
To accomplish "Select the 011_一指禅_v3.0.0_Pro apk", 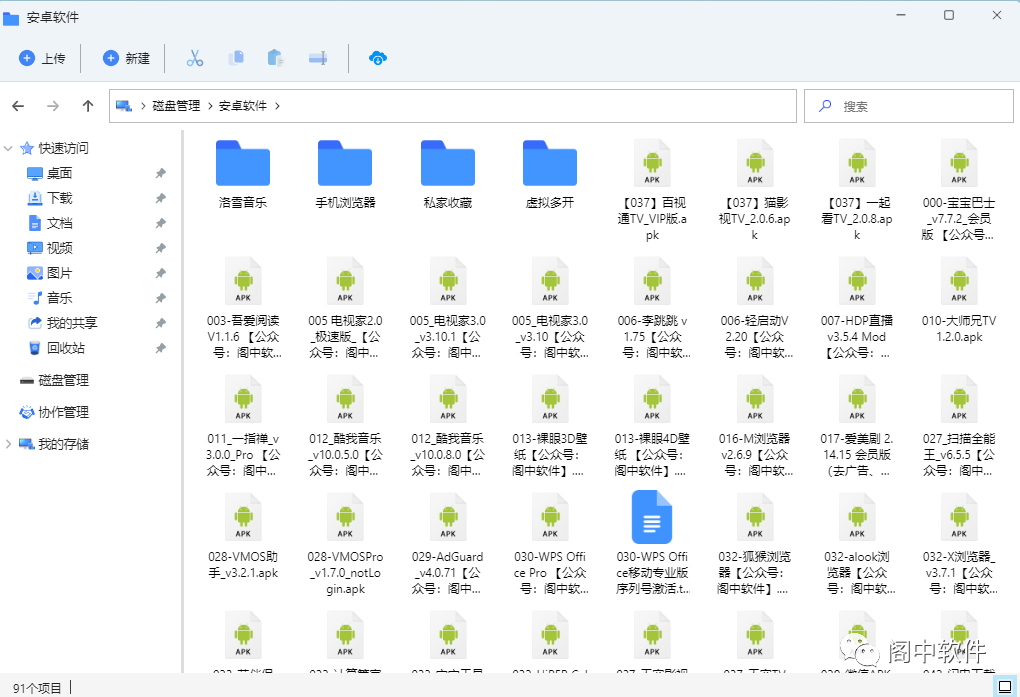I will 243,426.
